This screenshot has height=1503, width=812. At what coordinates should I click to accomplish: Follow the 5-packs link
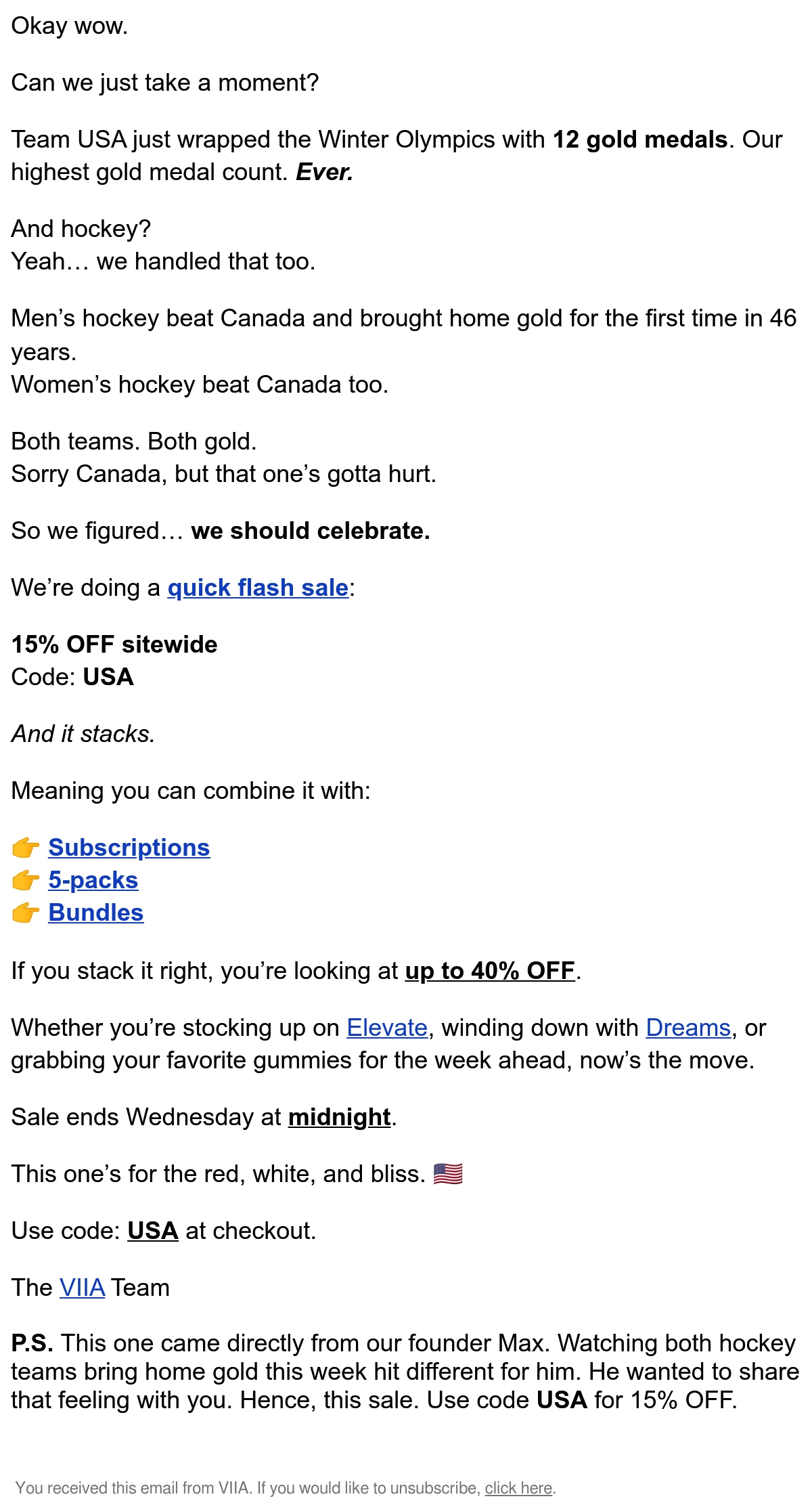93,880
